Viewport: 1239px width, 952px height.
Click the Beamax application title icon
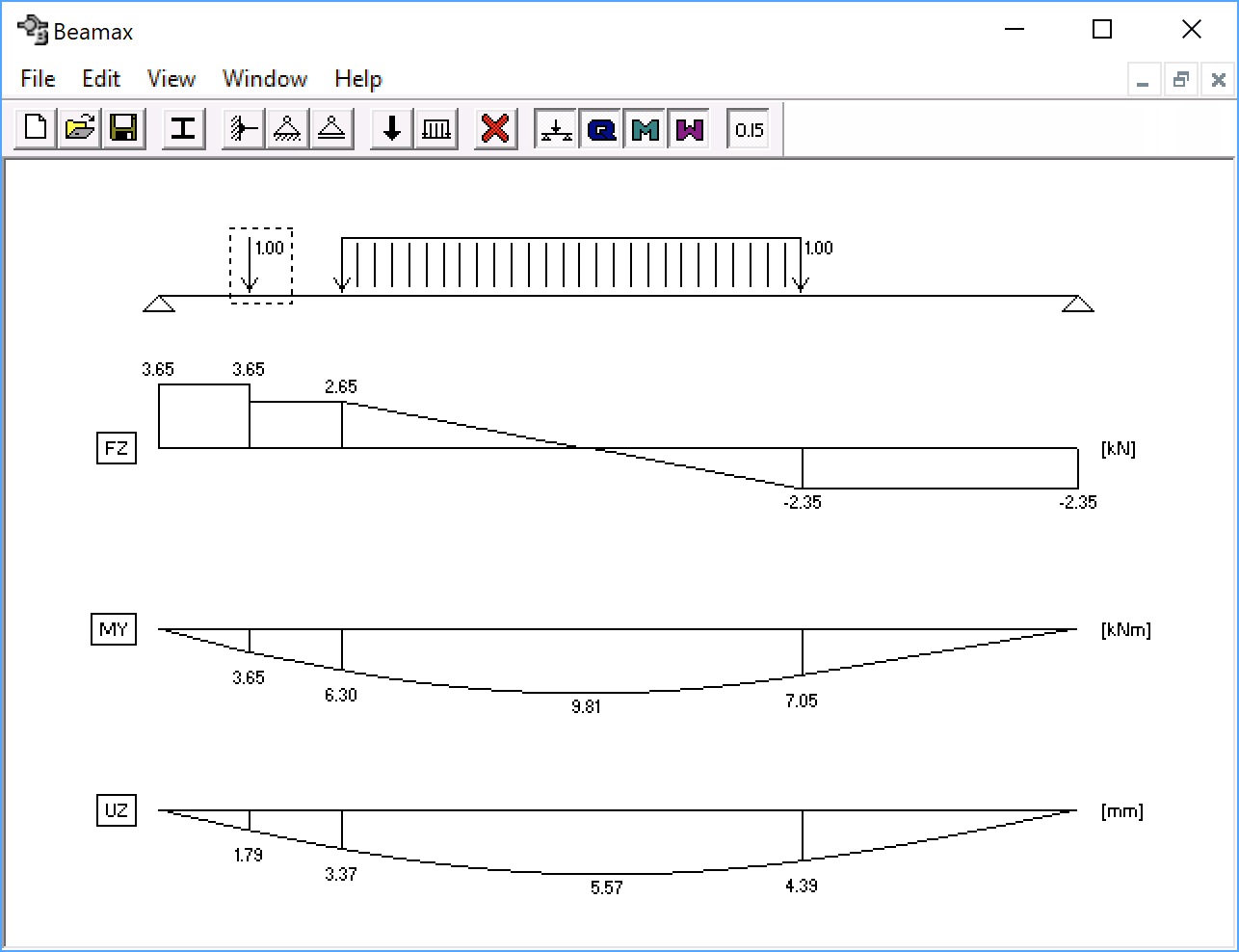pyautogui.click(x=32, y=30)
